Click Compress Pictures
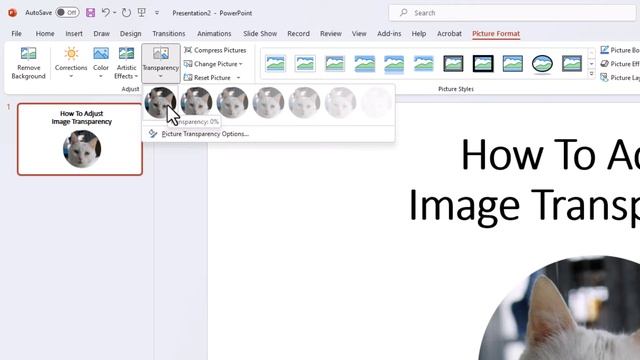 [x=215, y=50]
